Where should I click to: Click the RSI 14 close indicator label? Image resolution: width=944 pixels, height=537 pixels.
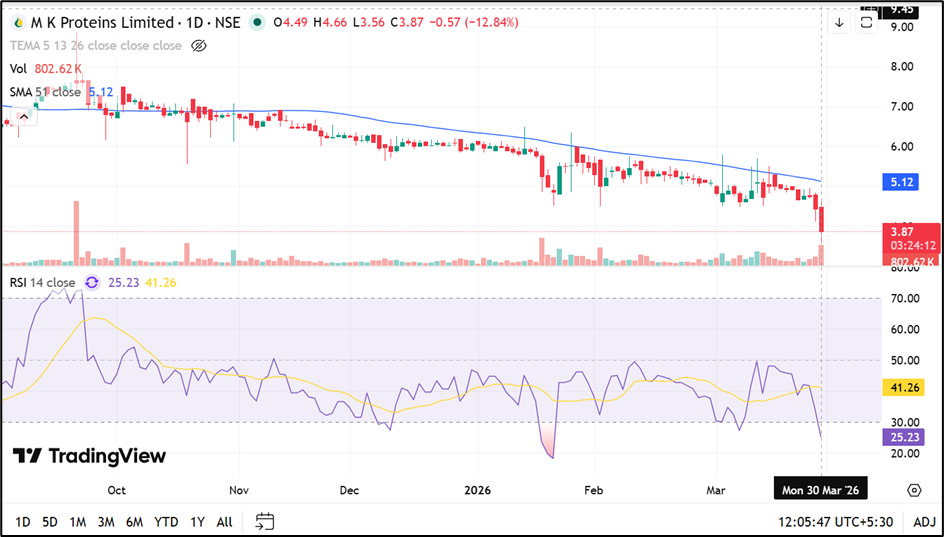pos(42,283)
